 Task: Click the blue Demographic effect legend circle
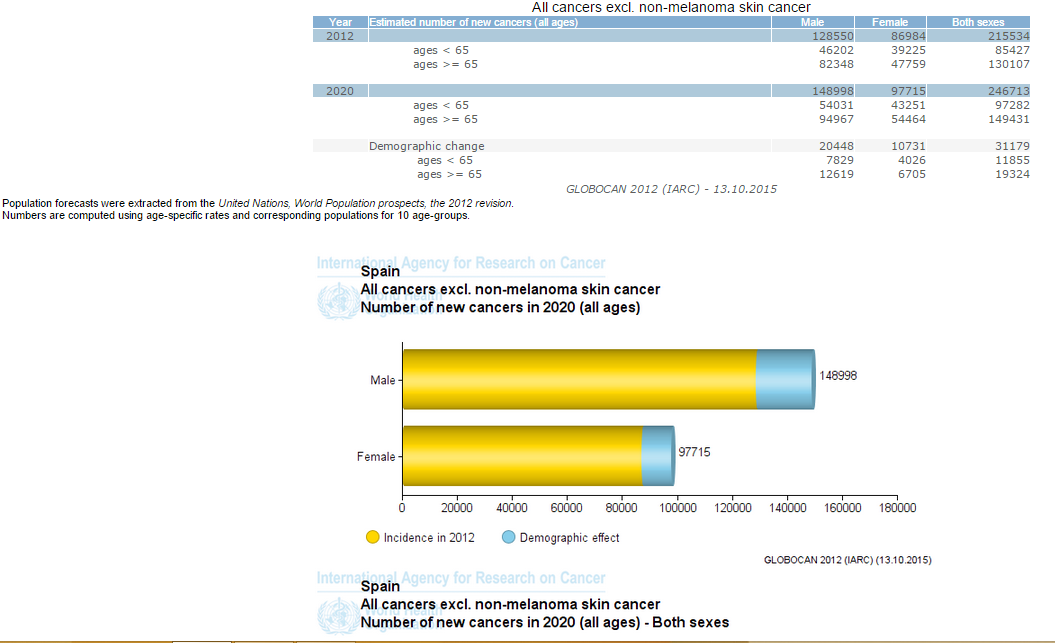coord(508,537)
